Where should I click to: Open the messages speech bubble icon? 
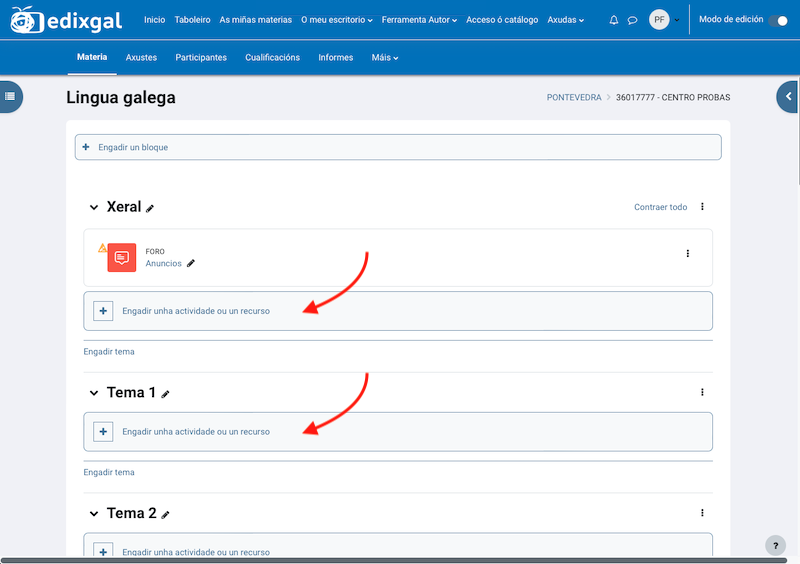[632, 20]
